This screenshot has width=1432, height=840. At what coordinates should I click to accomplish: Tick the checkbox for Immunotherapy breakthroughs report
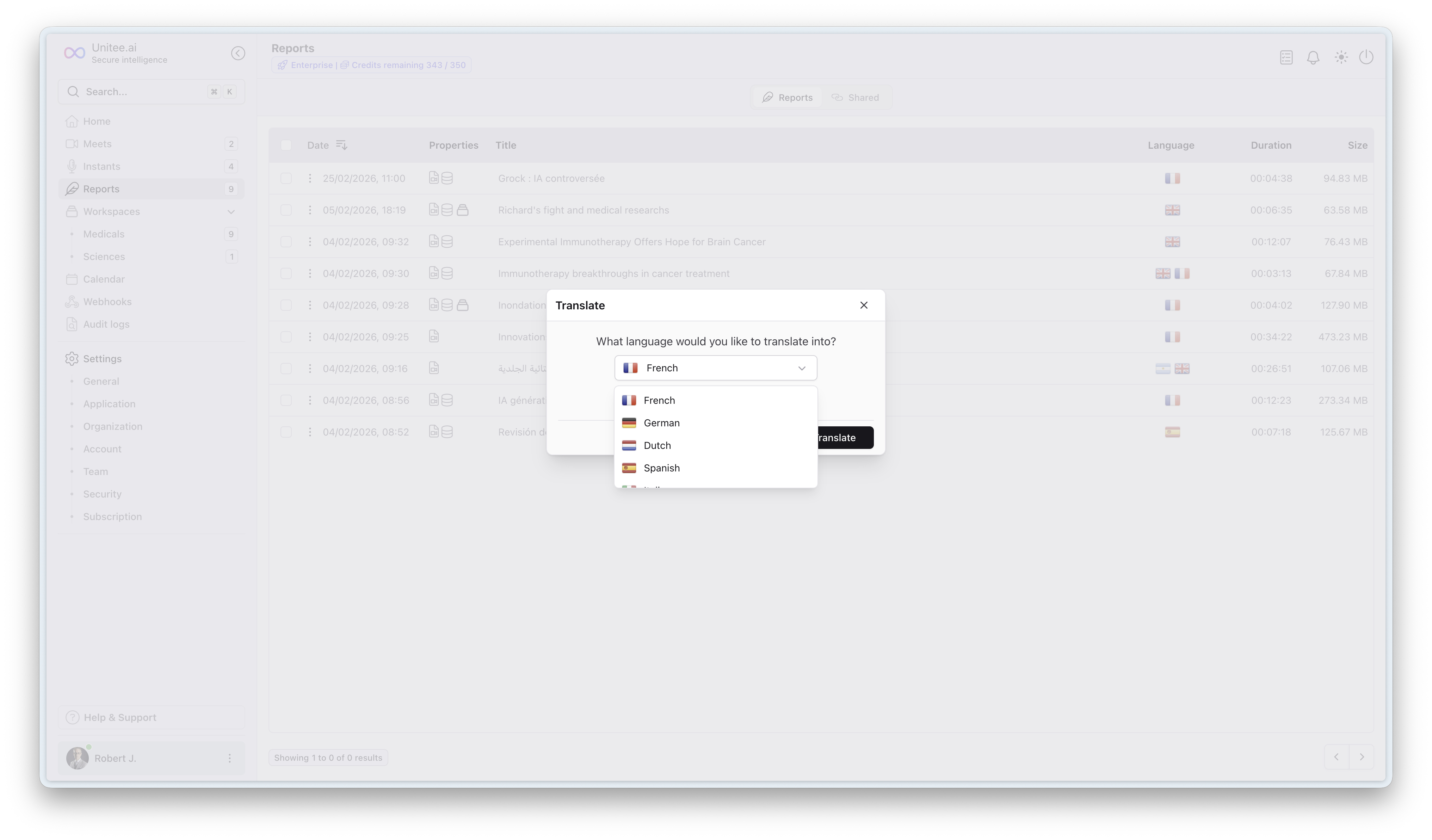click(x=286, y=273)
